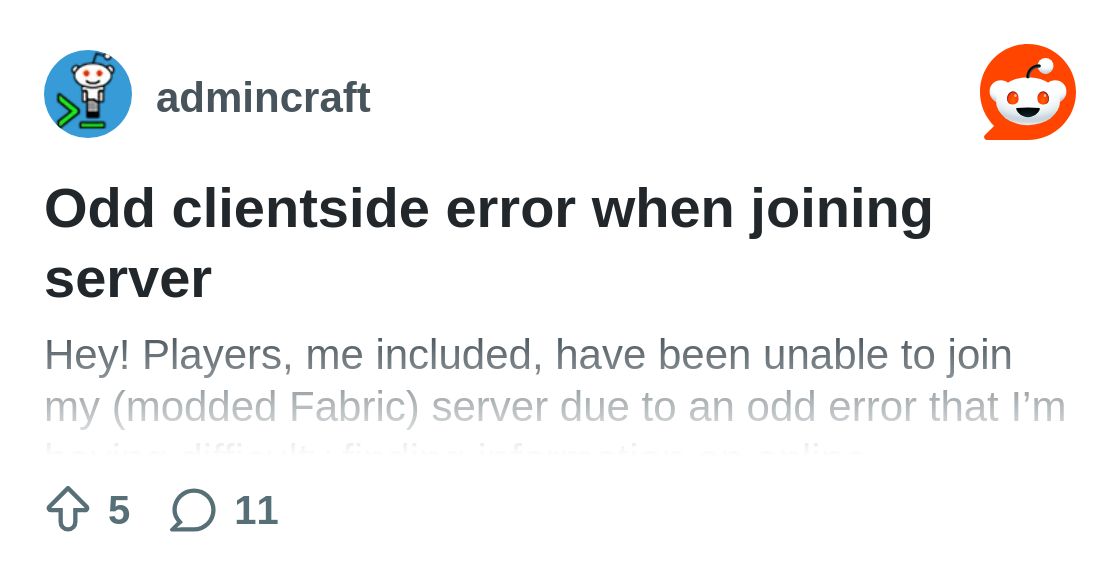Open the post titled "Odd clientside error when joining"
This screenshot has height=584, width=1120.
[x=488, y=209]
